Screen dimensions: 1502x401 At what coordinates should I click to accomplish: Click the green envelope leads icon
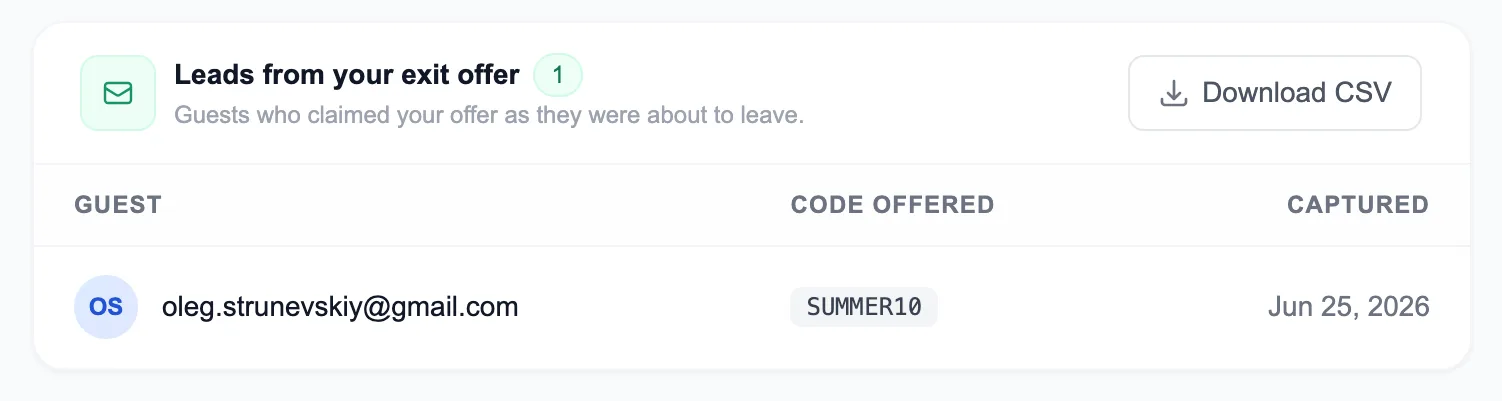[118, 93]
